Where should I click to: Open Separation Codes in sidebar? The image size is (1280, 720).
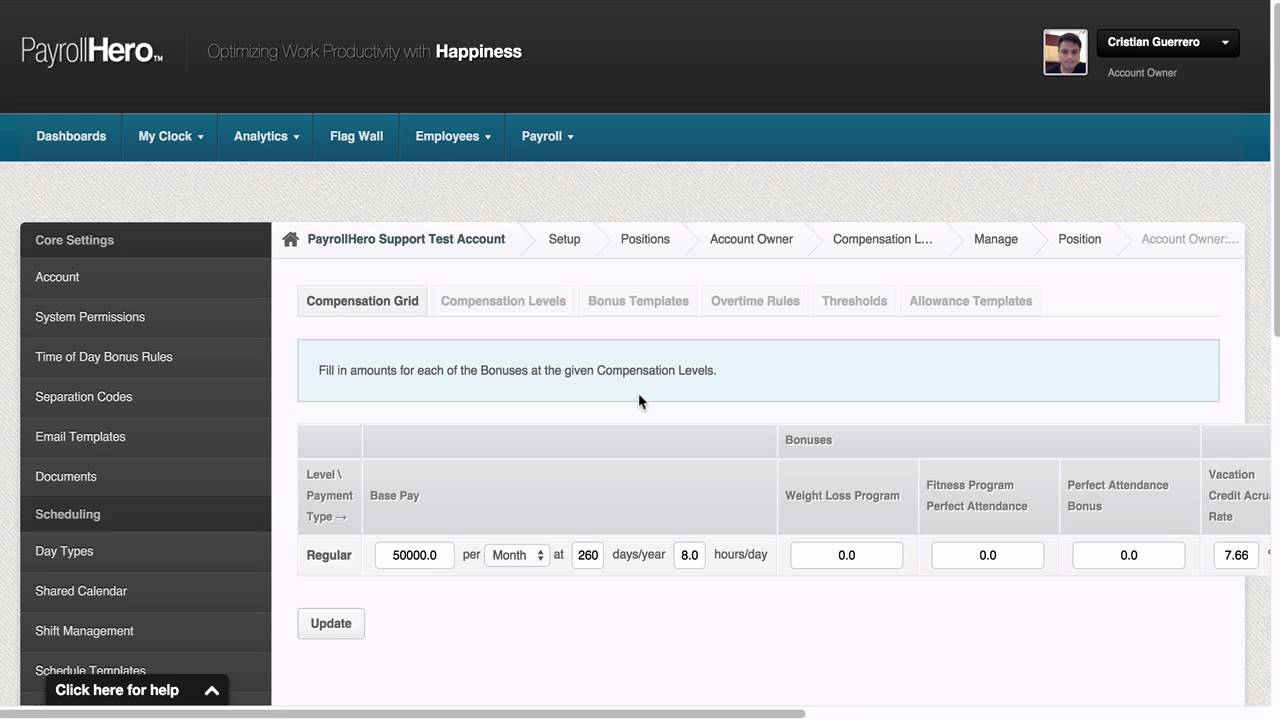click(145, 397)
